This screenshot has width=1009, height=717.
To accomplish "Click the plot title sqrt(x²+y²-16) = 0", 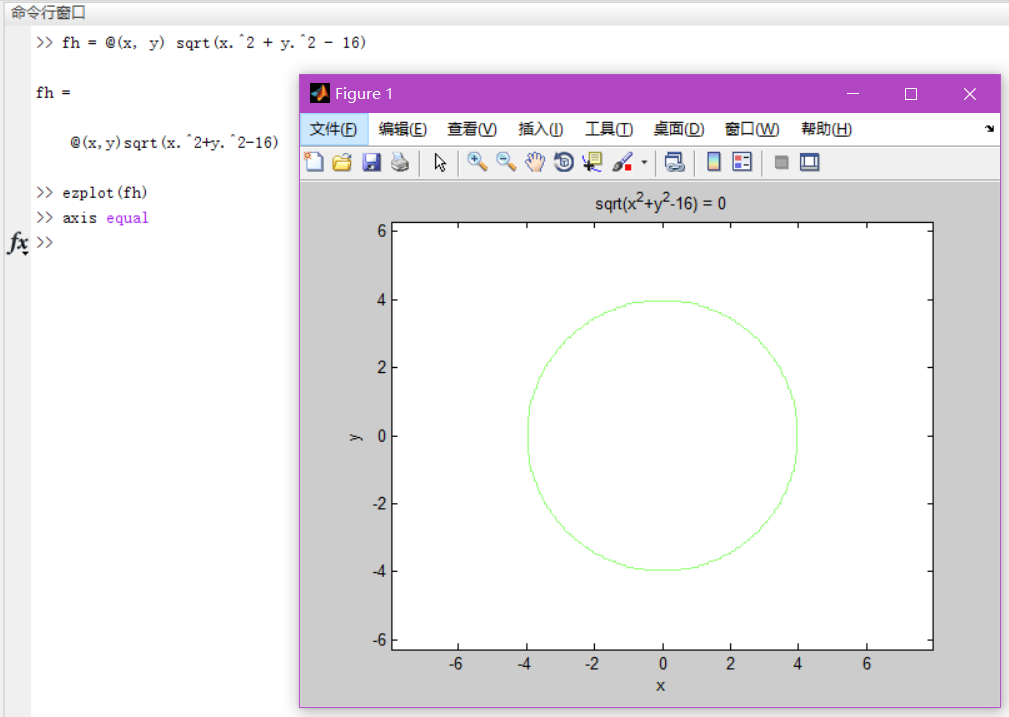I will pyautogui.click(x=660, y=202).
